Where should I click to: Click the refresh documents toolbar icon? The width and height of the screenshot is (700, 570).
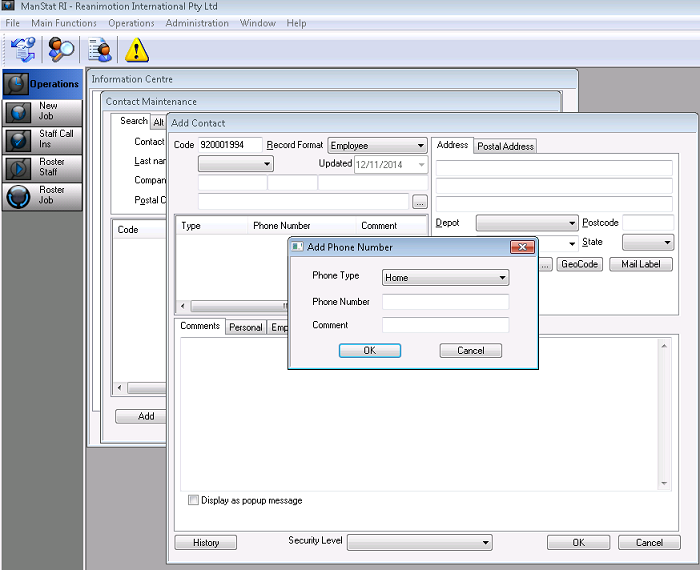(22, 49)
